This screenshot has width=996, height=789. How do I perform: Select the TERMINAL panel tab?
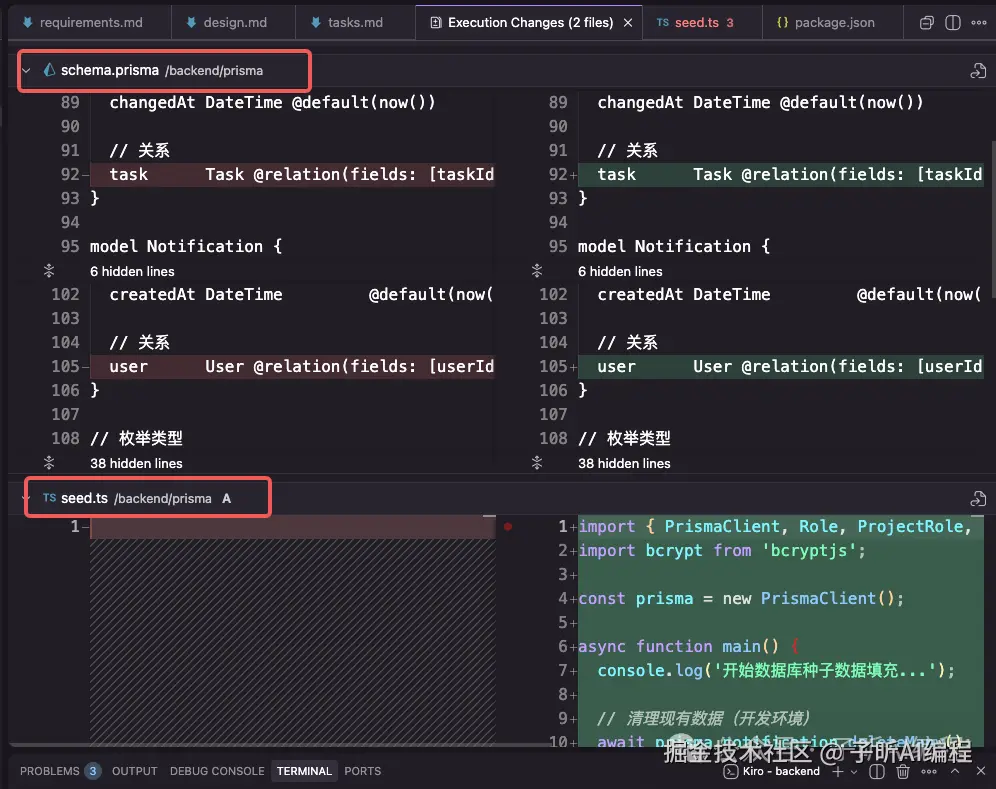click(x=304, y=771)
